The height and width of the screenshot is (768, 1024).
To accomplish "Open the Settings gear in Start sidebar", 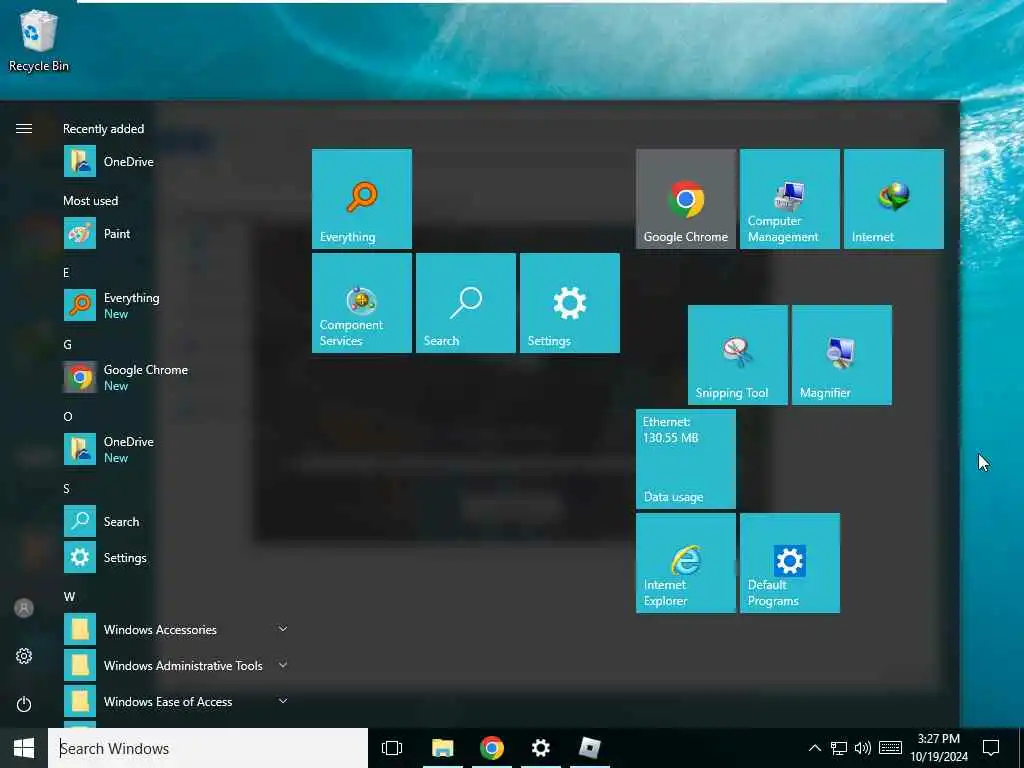I will click(24, 656).
